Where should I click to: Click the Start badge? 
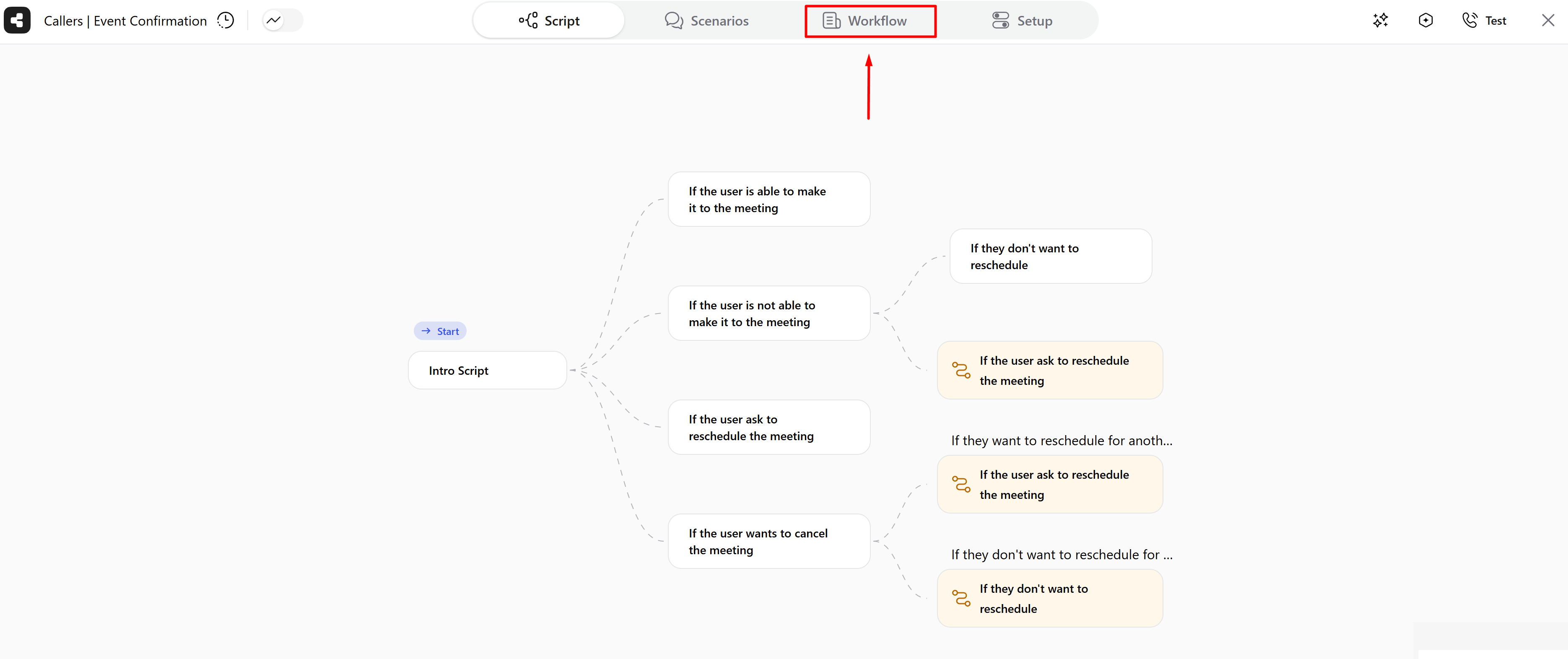440,331
